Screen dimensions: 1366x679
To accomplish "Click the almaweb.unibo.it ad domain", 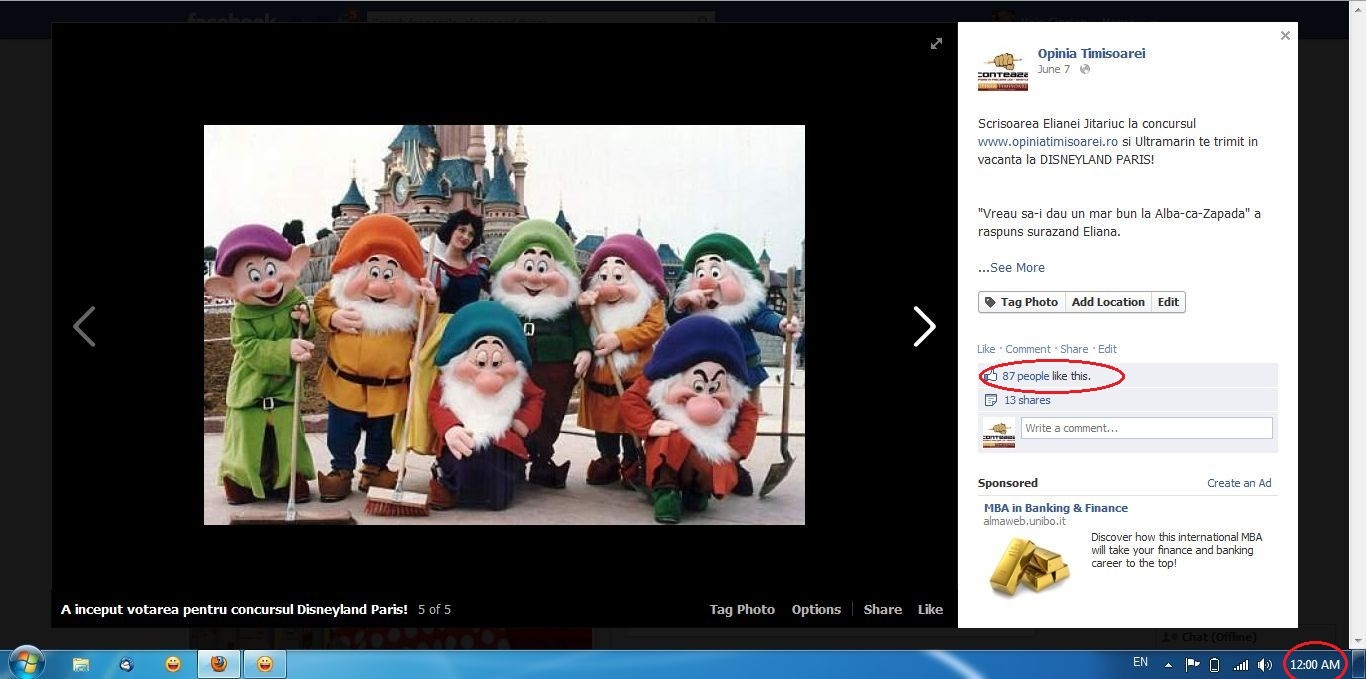I will pyautogui.click(x=1025, y=521).
